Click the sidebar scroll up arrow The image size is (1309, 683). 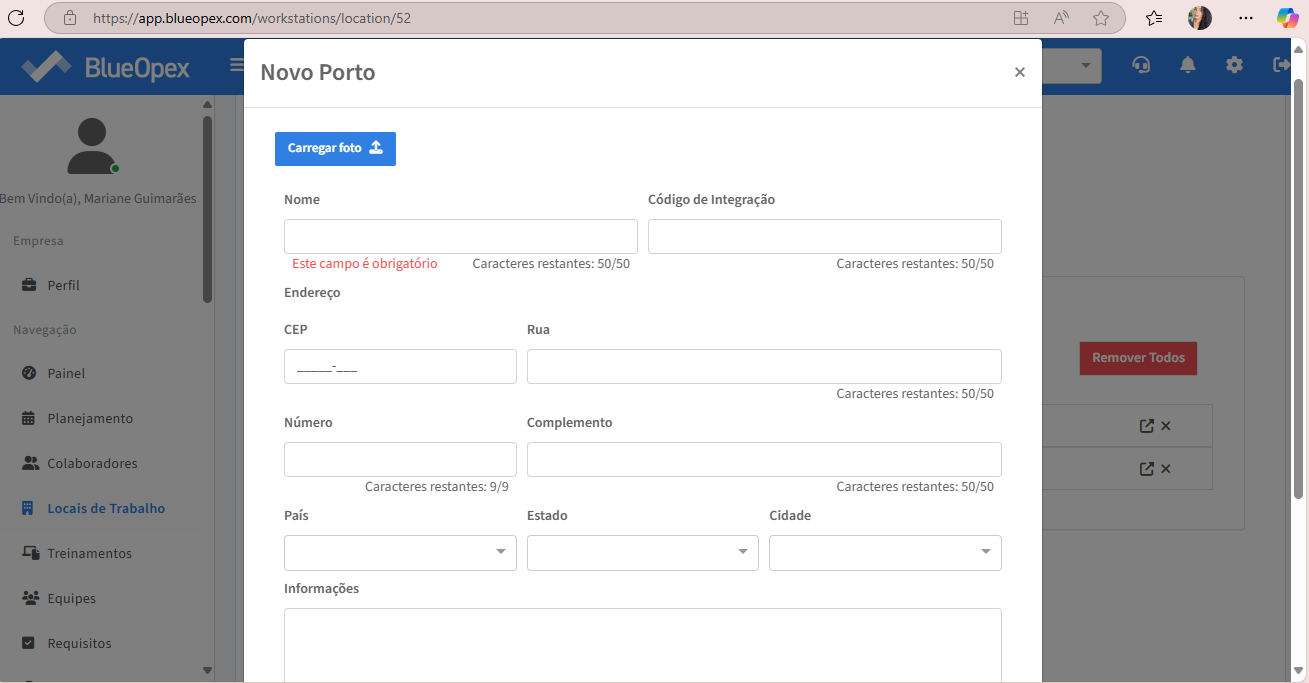[x=207, y=104]
